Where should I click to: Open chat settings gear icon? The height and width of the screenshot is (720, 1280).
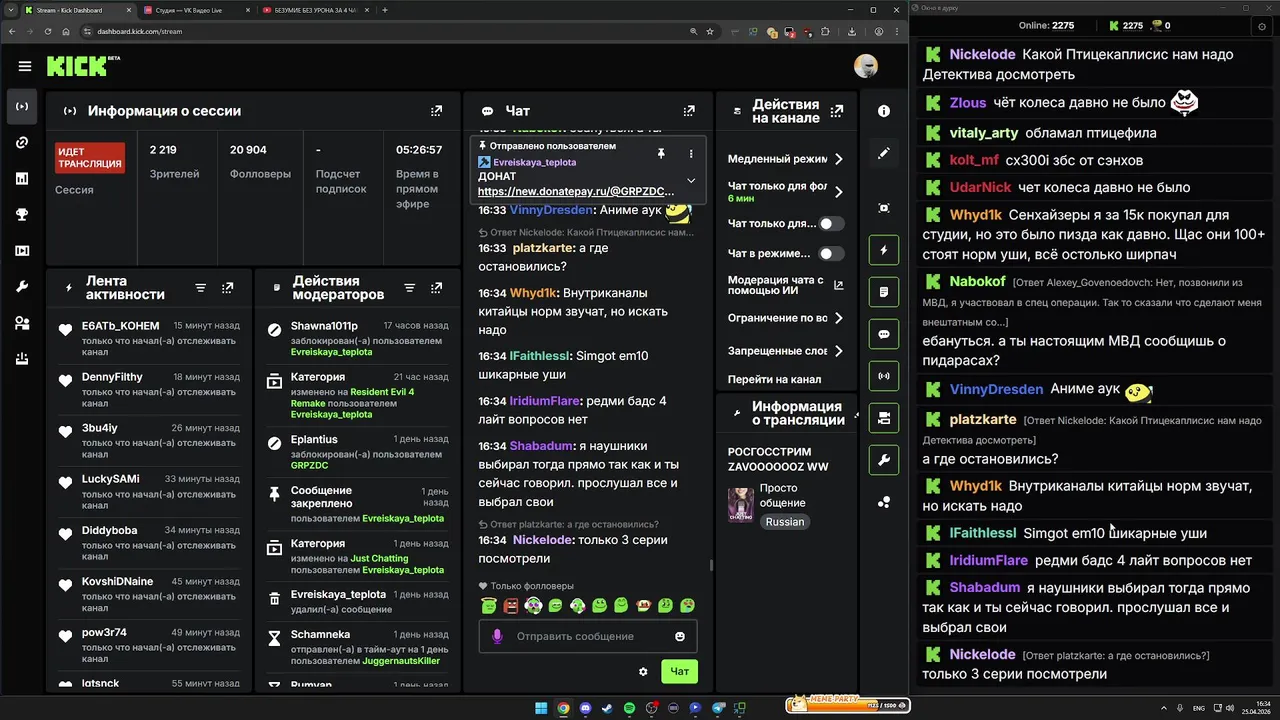643,672
